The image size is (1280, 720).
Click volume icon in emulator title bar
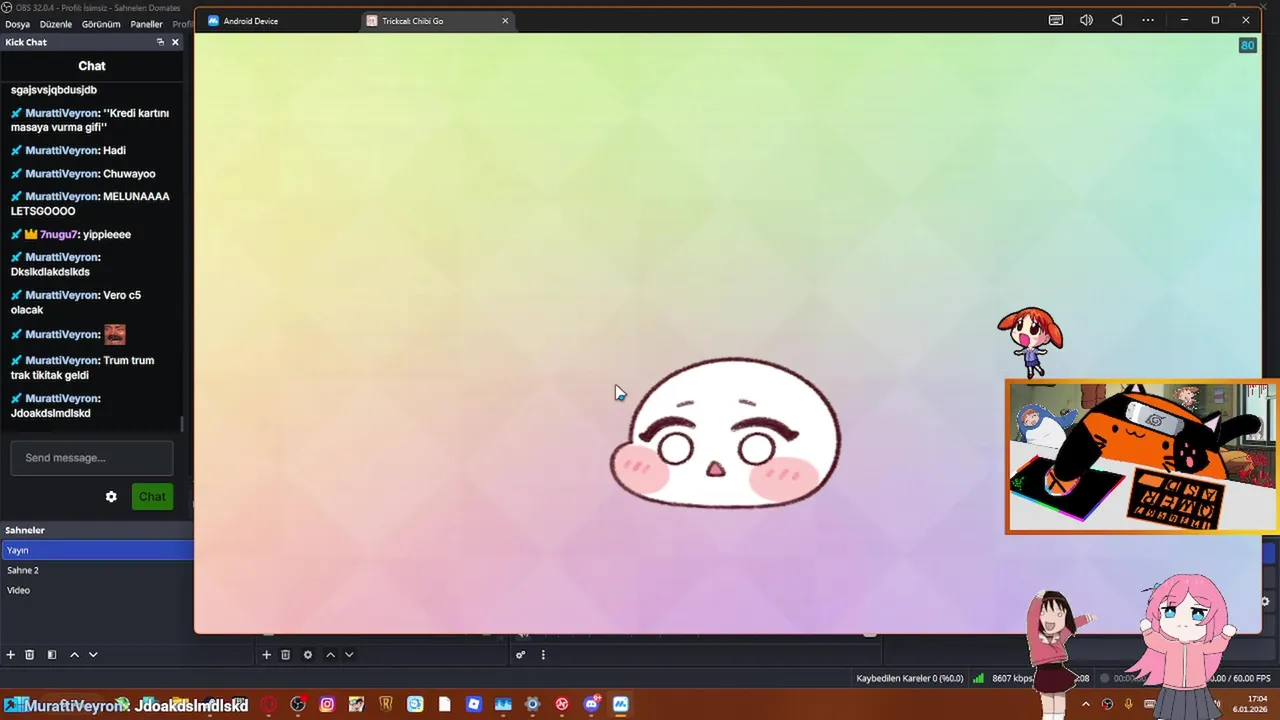click(1086, 20)
